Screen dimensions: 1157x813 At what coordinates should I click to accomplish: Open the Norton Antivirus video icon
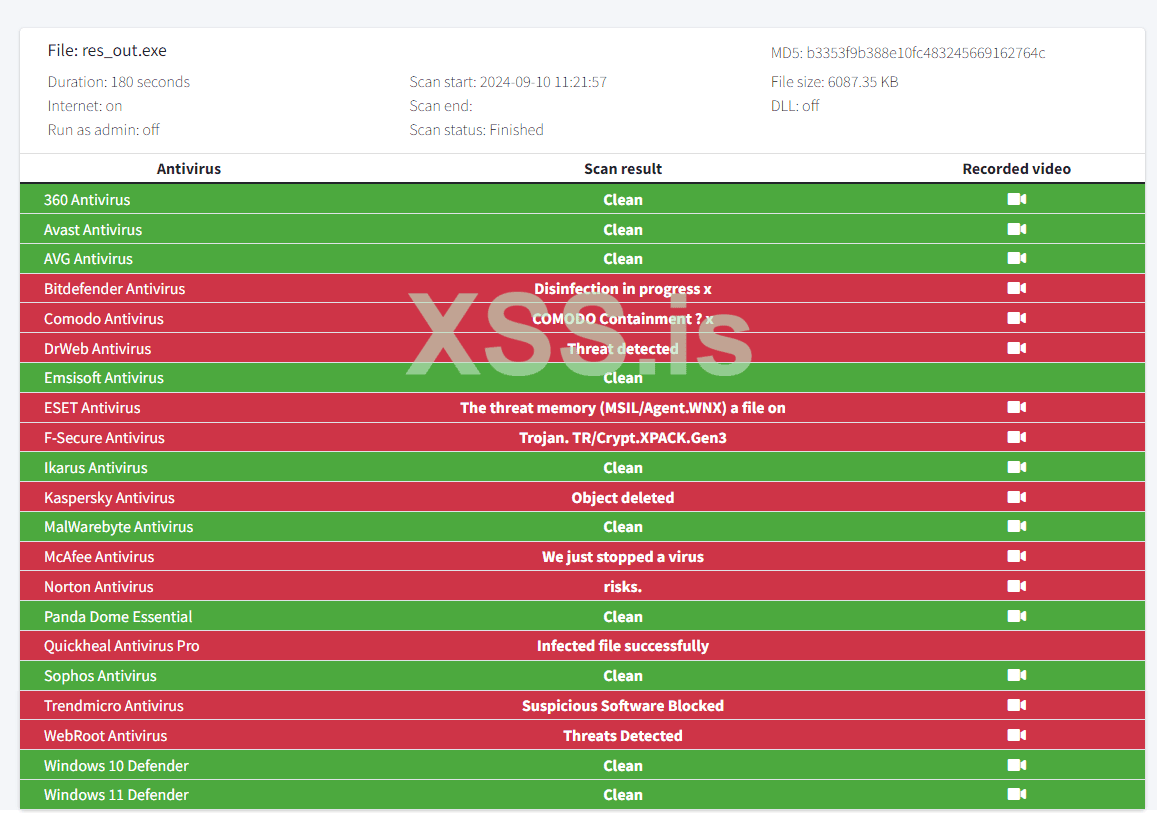(x=1016, y=586)
